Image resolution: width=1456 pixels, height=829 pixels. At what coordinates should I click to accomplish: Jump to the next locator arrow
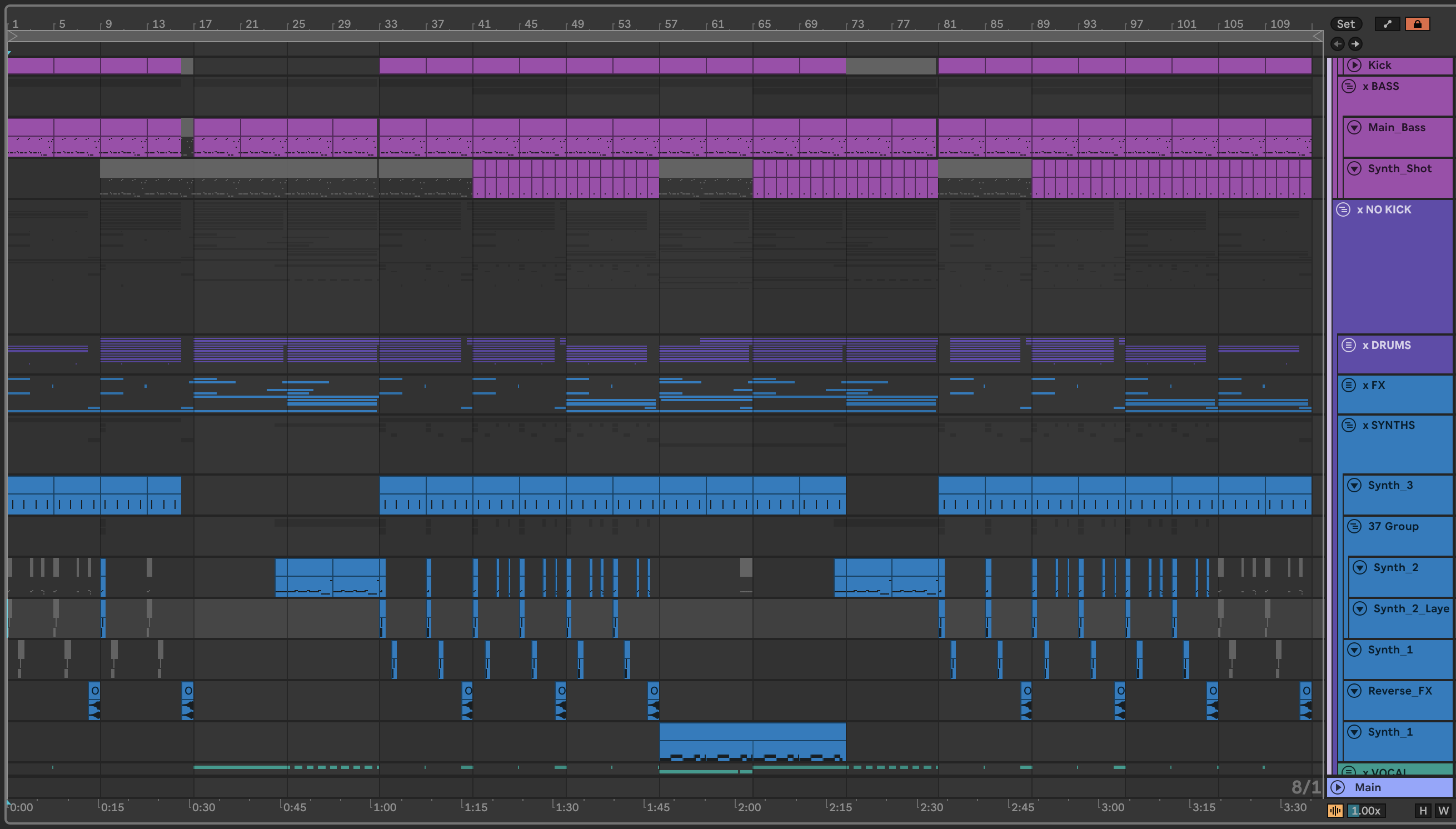click(x=1355, y=44)
